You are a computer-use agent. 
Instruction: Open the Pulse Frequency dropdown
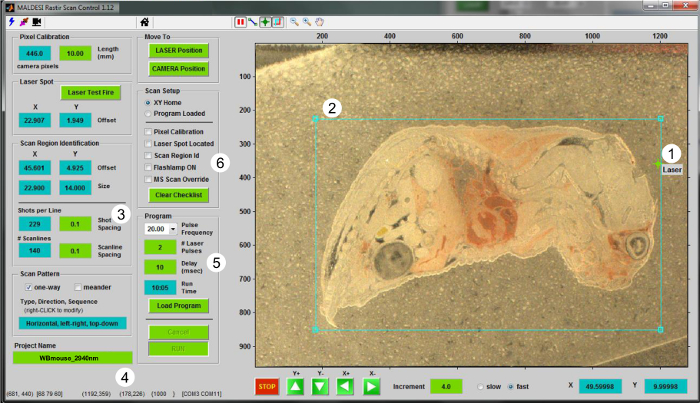pyautogui.click(x=172, y=229)
